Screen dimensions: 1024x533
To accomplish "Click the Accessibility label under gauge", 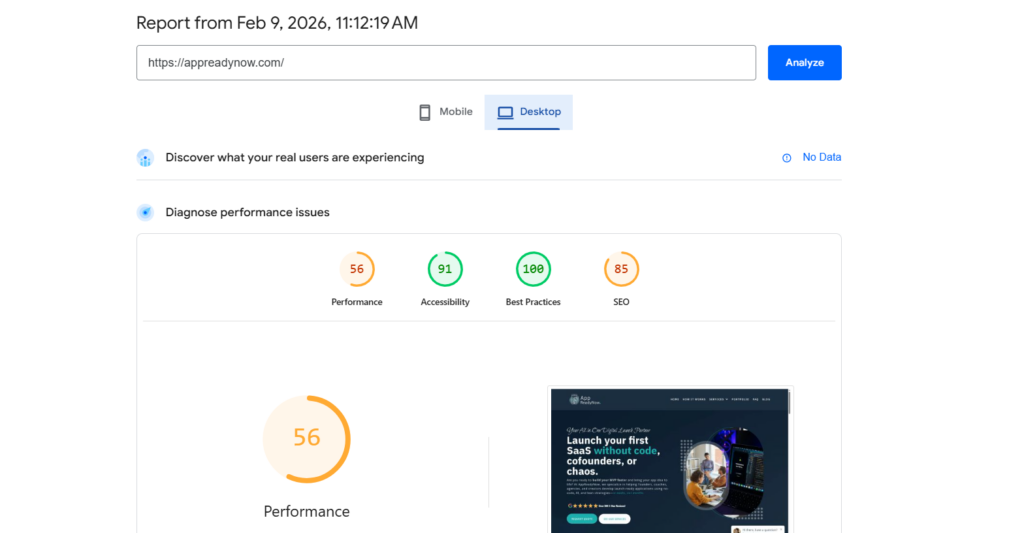I will [445, 302].
